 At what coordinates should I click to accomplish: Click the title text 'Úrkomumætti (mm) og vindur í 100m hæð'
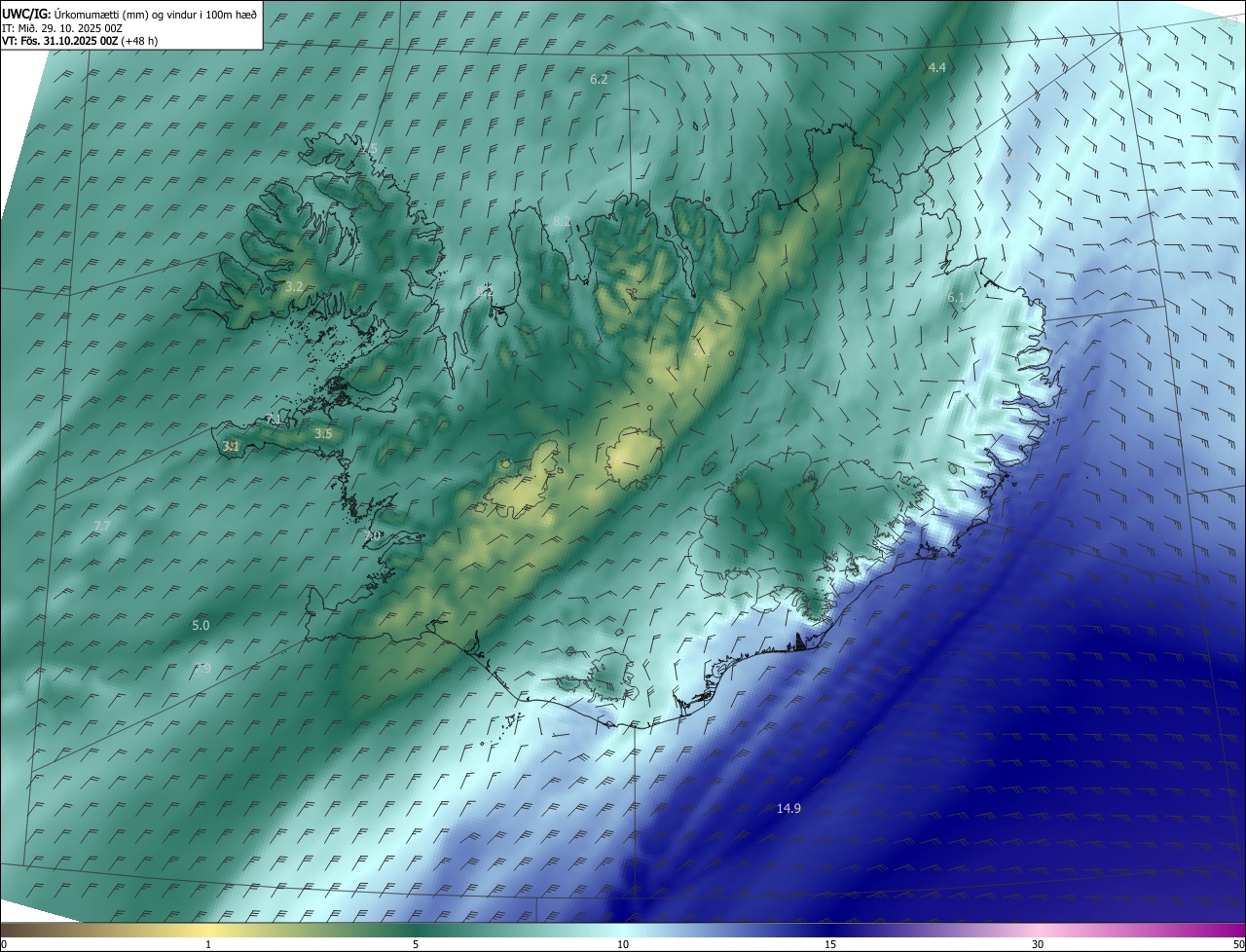tap(156, 14)
